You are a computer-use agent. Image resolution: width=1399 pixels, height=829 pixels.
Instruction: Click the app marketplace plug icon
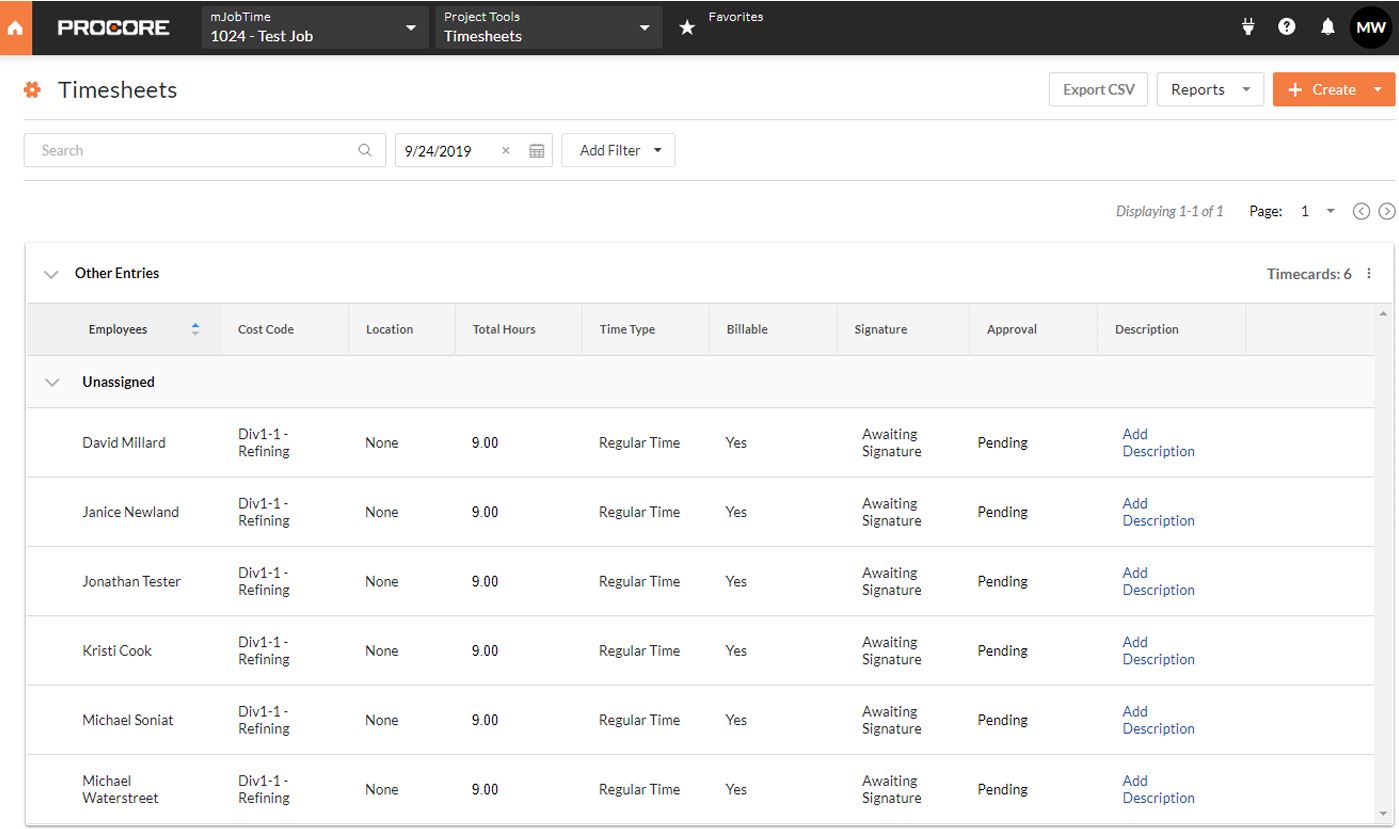tap(1247, 27)
